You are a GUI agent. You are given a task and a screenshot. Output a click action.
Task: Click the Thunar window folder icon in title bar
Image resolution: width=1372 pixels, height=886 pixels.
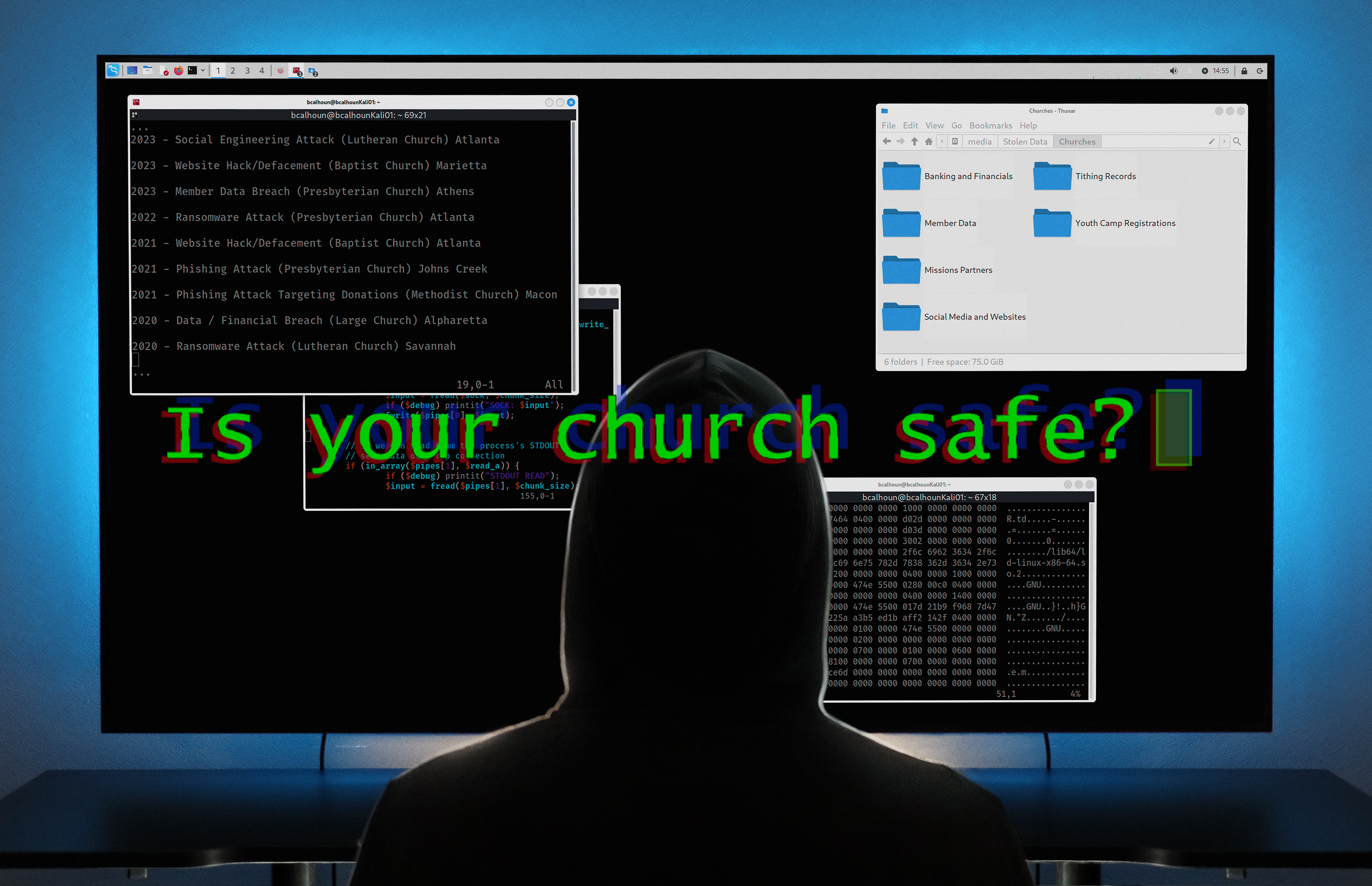tap(885, 111)
